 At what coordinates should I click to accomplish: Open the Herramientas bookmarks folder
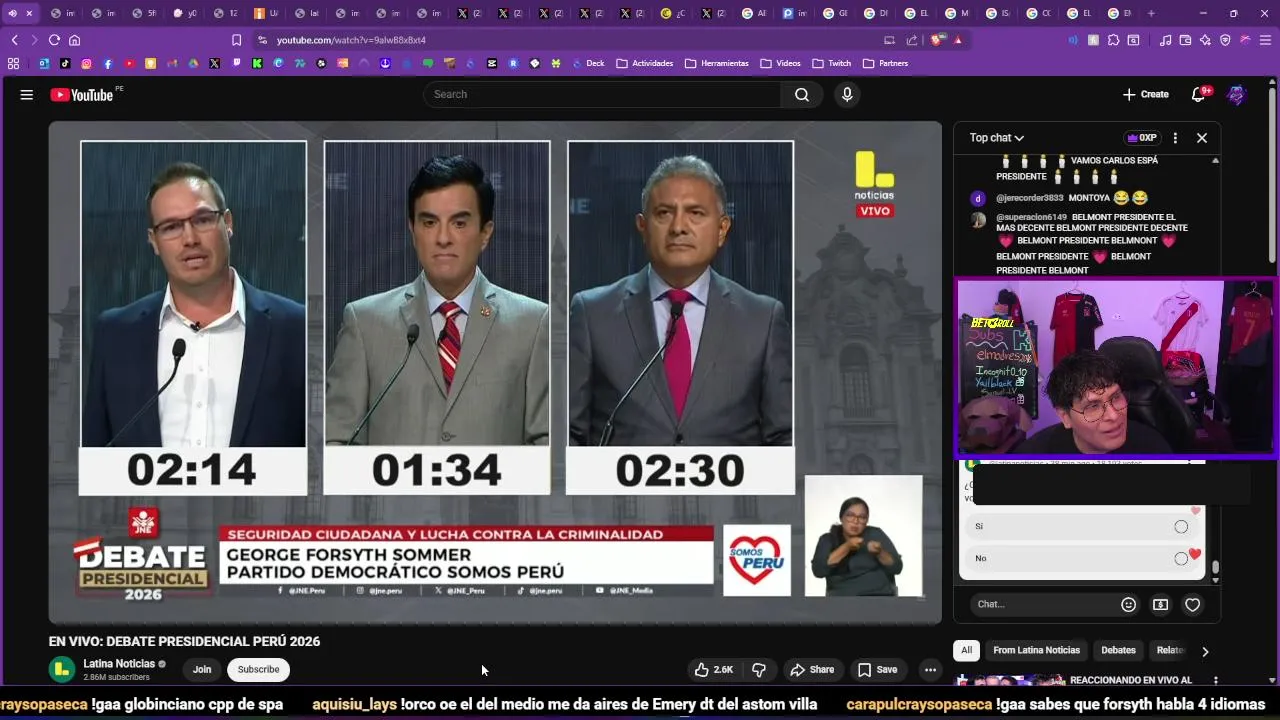(x=717, y=63)
